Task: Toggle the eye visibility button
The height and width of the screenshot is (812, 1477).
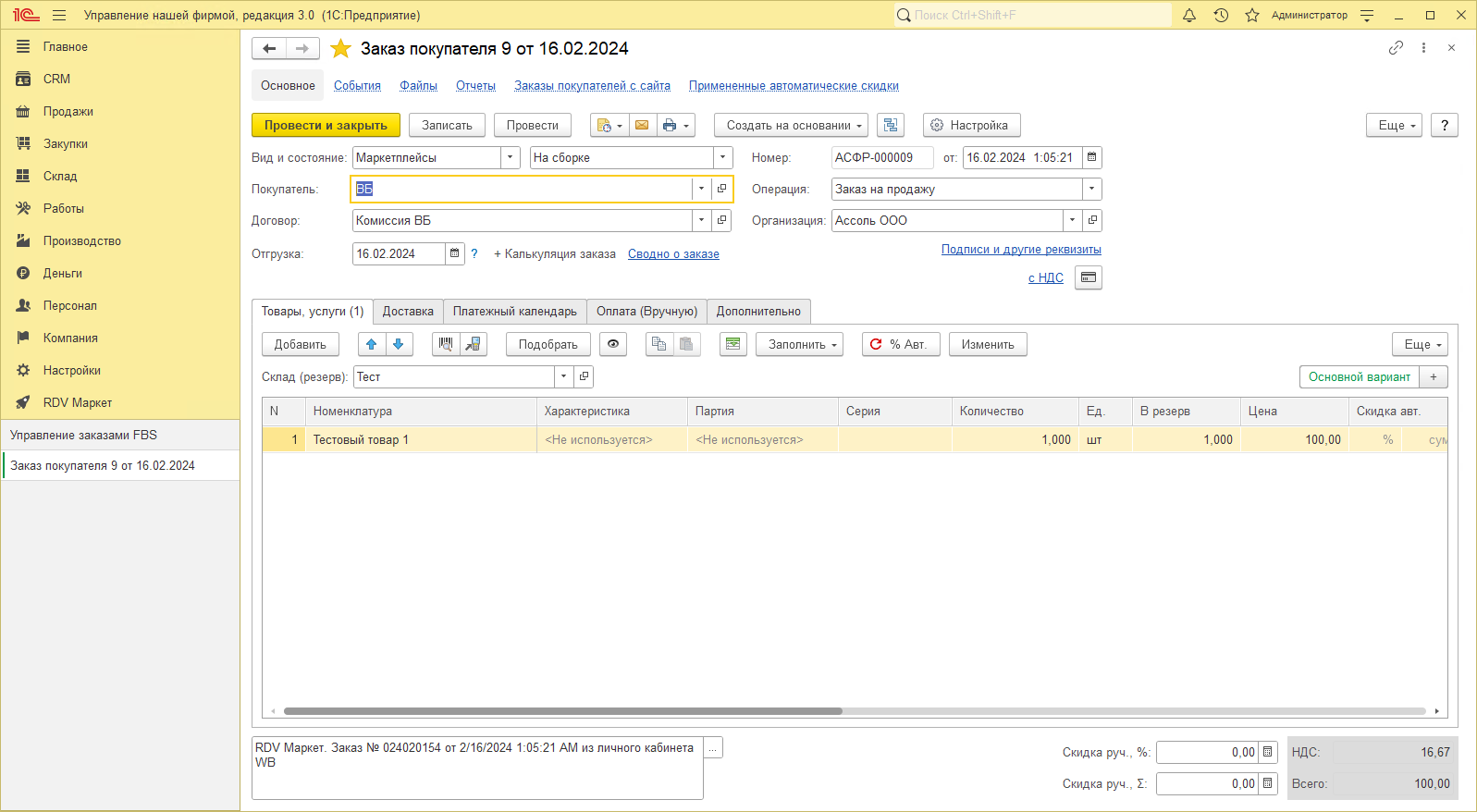Action: click(x=612, y=344)
